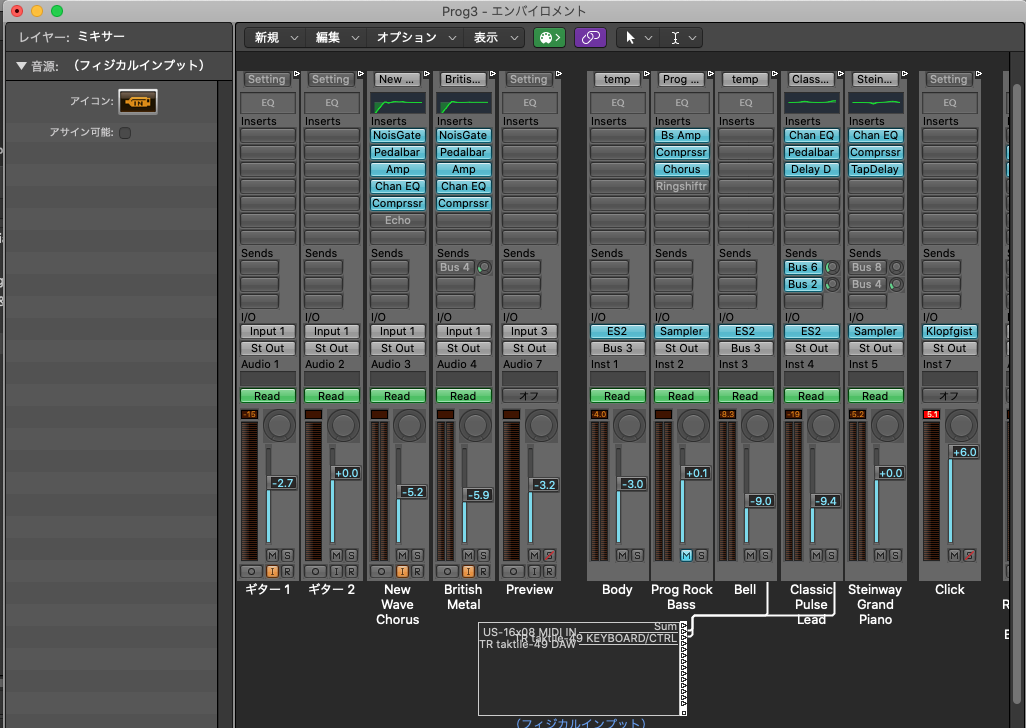Click the green color palette button

pos(549,37)
